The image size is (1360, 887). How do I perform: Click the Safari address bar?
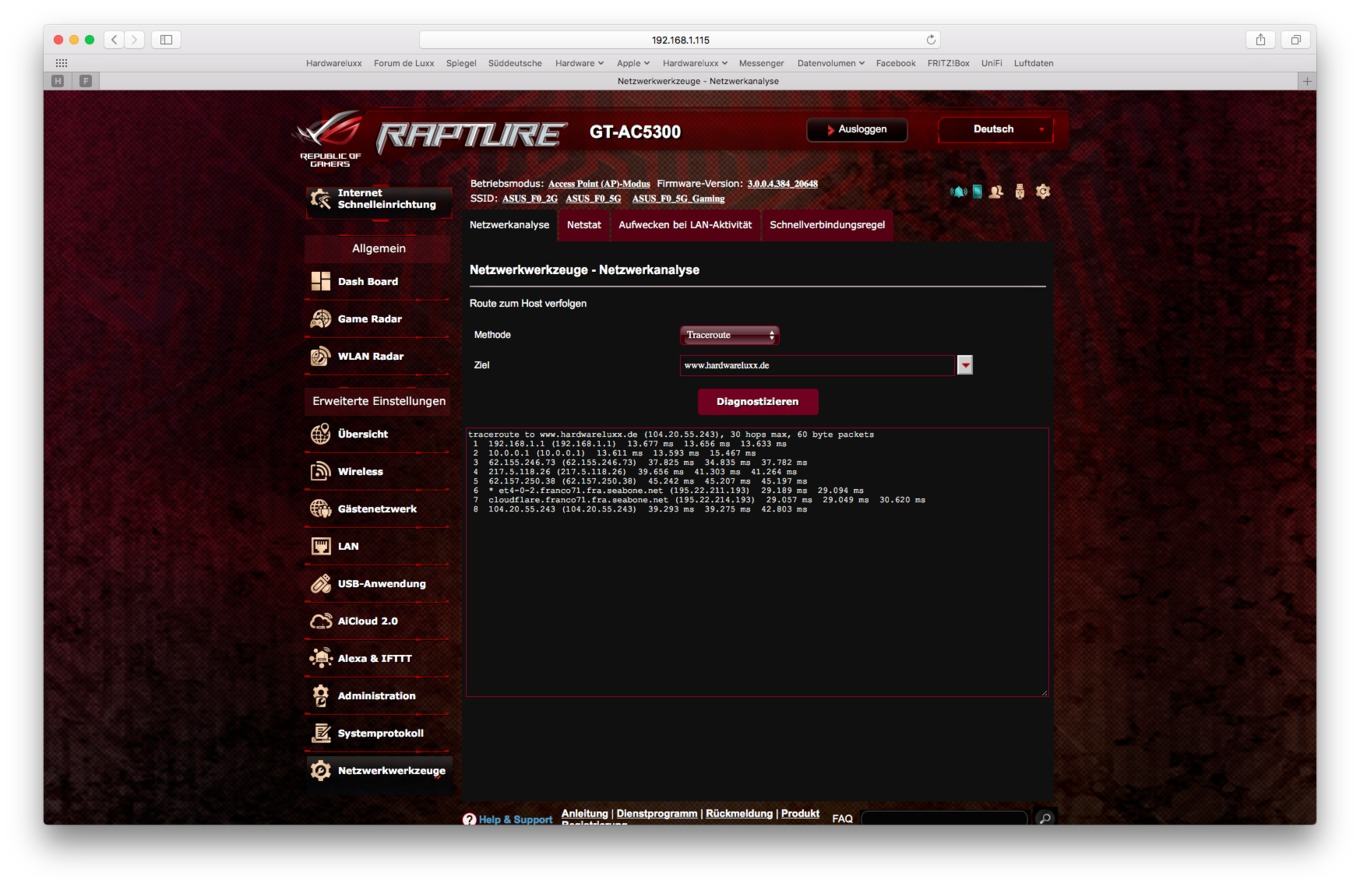680,40
